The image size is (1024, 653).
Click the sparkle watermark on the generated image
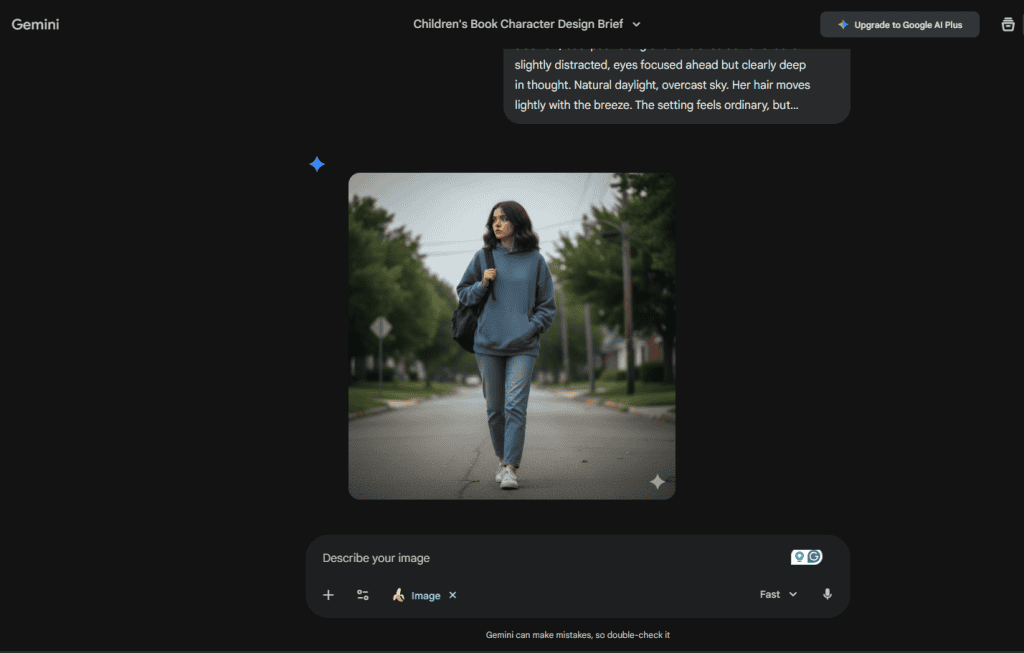tap(657, 482)
